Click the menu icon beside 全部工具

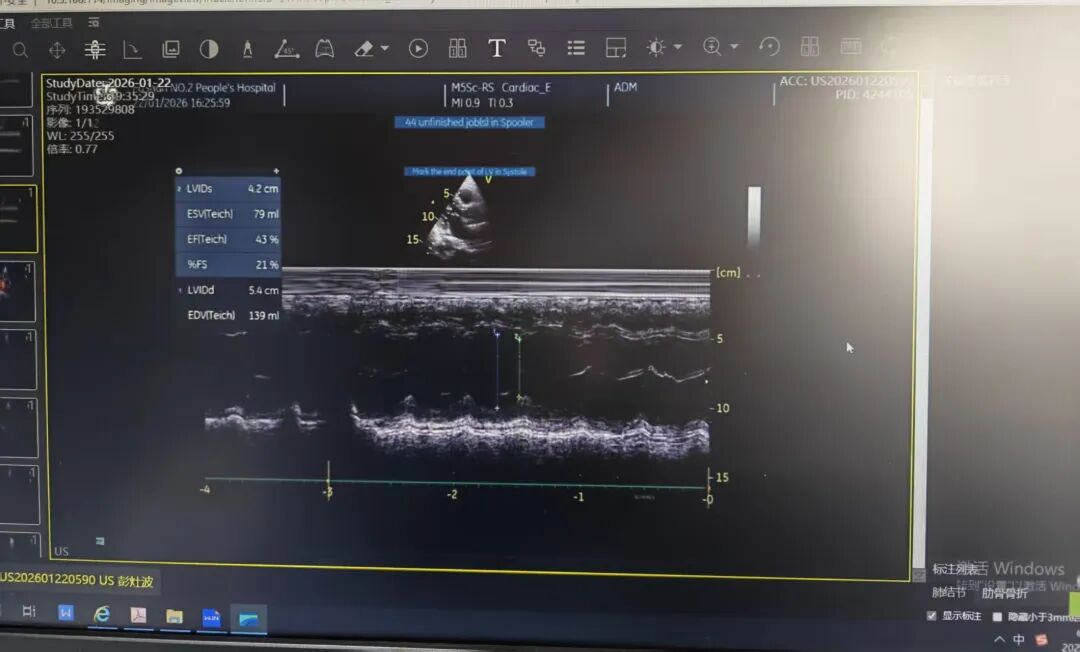point(94,23)
